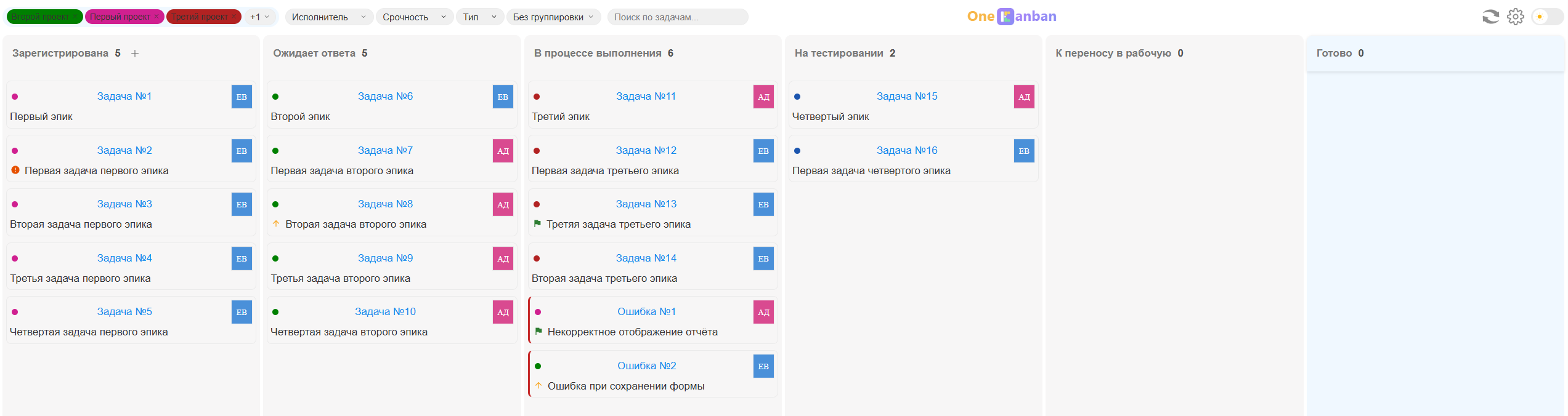The height and width of the screenshot is (416, 1568).
Task: Remove the Первый проект filter tag
Action: [156, 17]
